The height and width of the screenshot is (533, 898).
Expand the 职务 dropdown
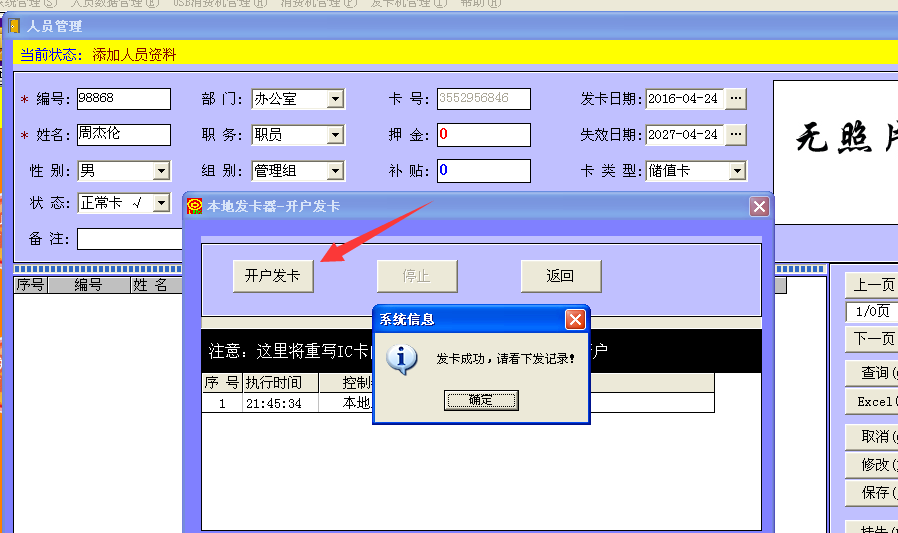pos(335,135)
